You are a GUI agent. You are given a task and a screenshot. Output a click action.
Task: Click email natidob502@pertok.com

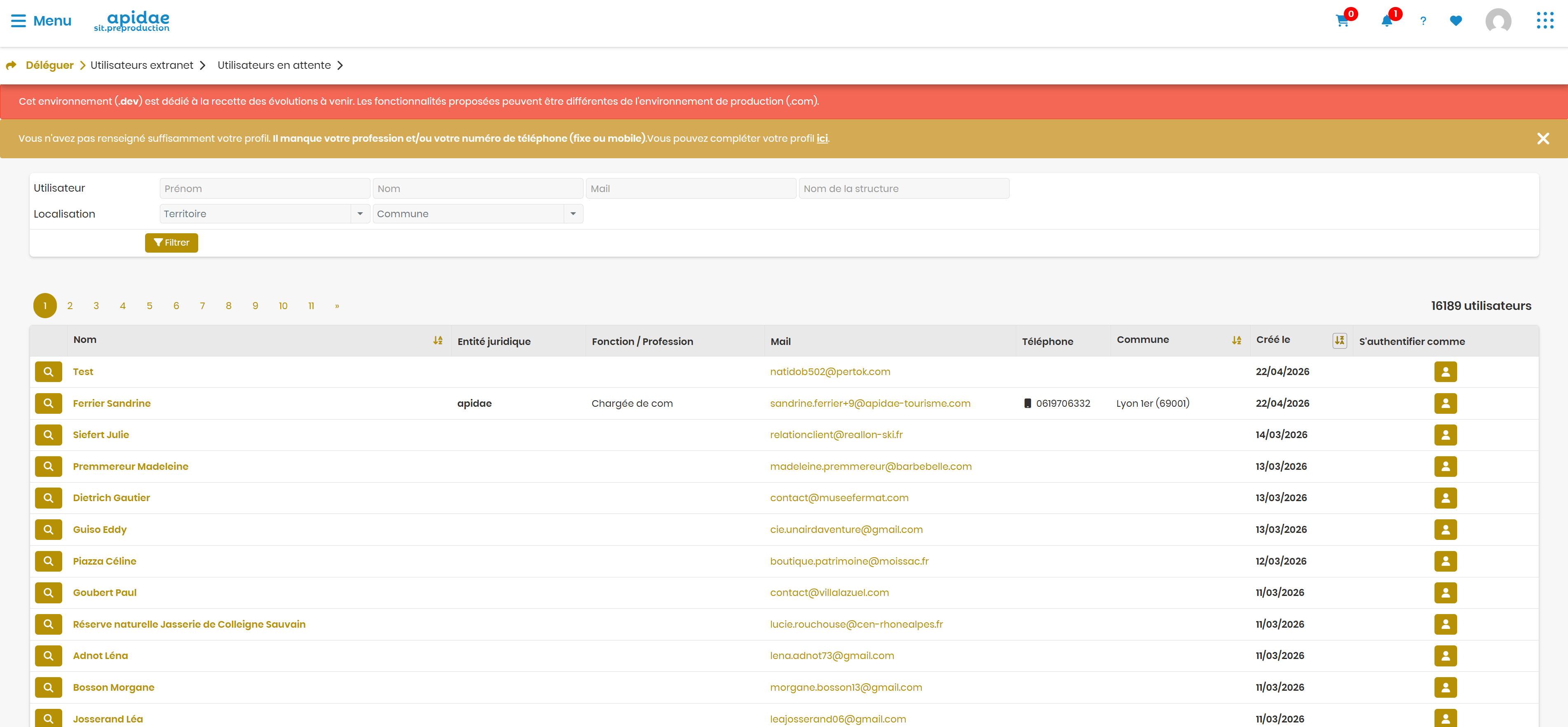point(830,372)
